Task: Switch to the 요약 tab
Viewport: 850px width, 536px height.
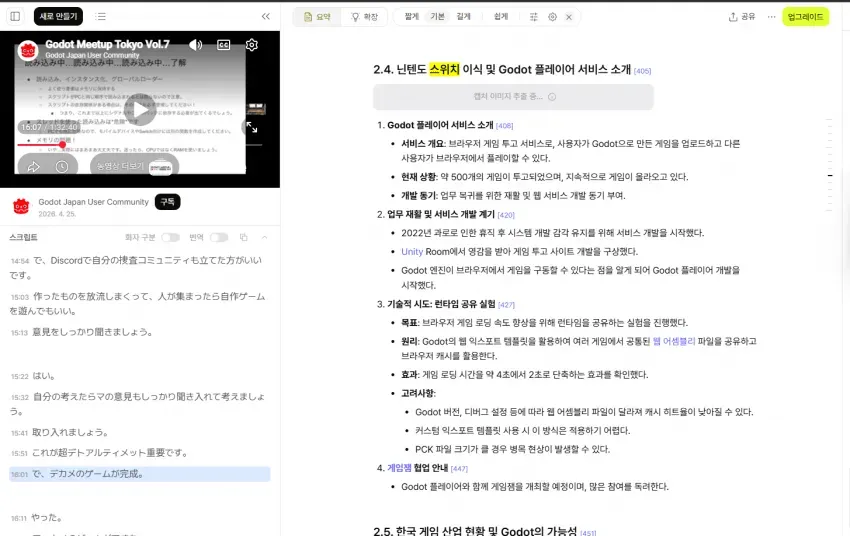Action: [x=317, y=17]
